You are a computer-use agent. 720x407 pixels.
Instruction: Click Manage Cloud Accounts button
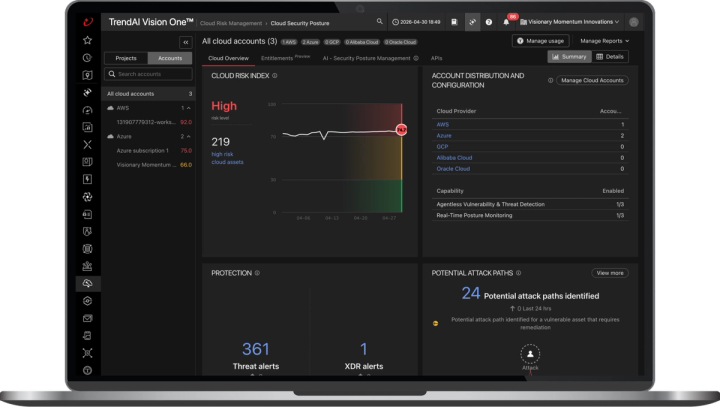592,80
